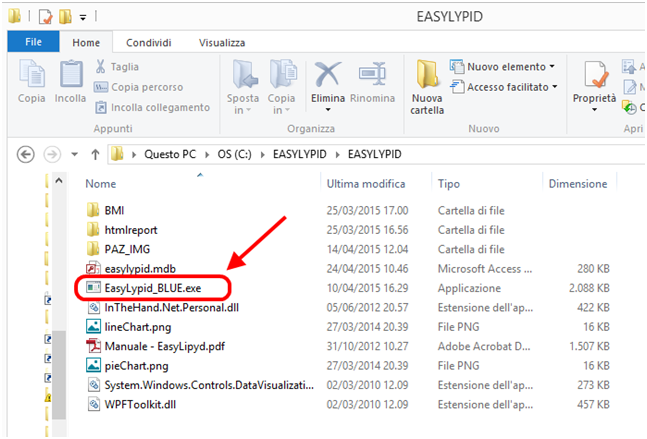Click Copia percorso in the ribbon
Image resolution: width=647 pixels, height=439 pixels.
[139, 87]
